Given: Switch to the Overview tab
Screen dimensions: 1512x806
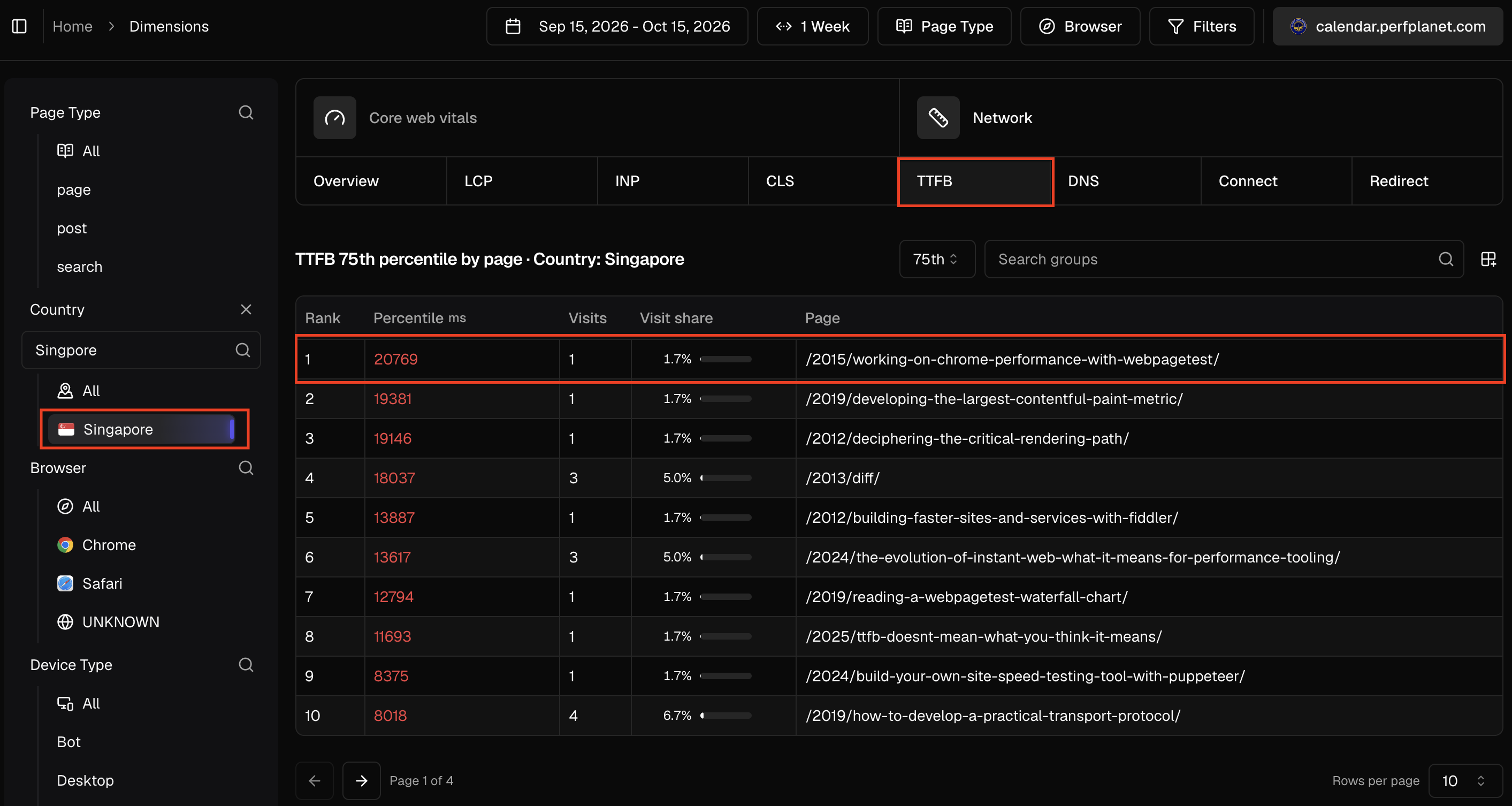Looking at the screenshot, I should pyautogui.click(x=371, y=181).
